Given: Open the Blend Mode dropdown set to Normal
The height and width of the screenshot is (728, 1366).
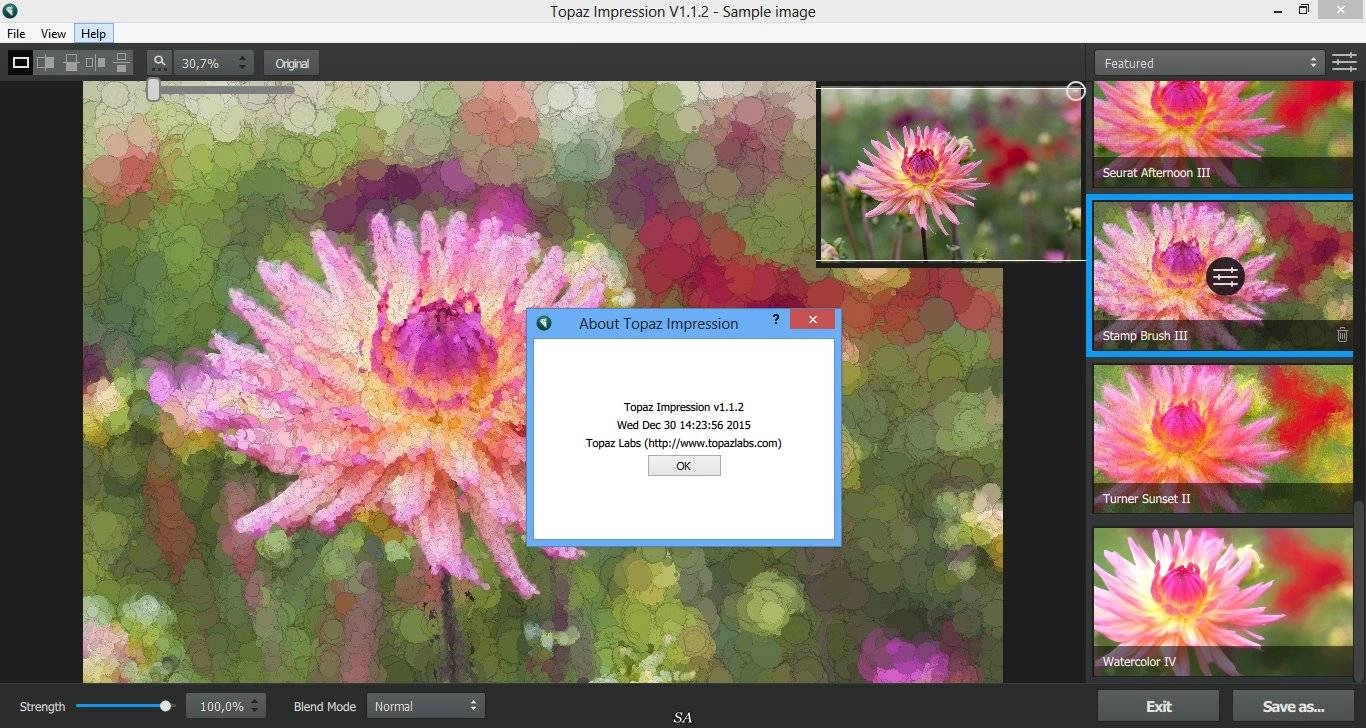Looking at the screenshot, I should tap(426, 706).
